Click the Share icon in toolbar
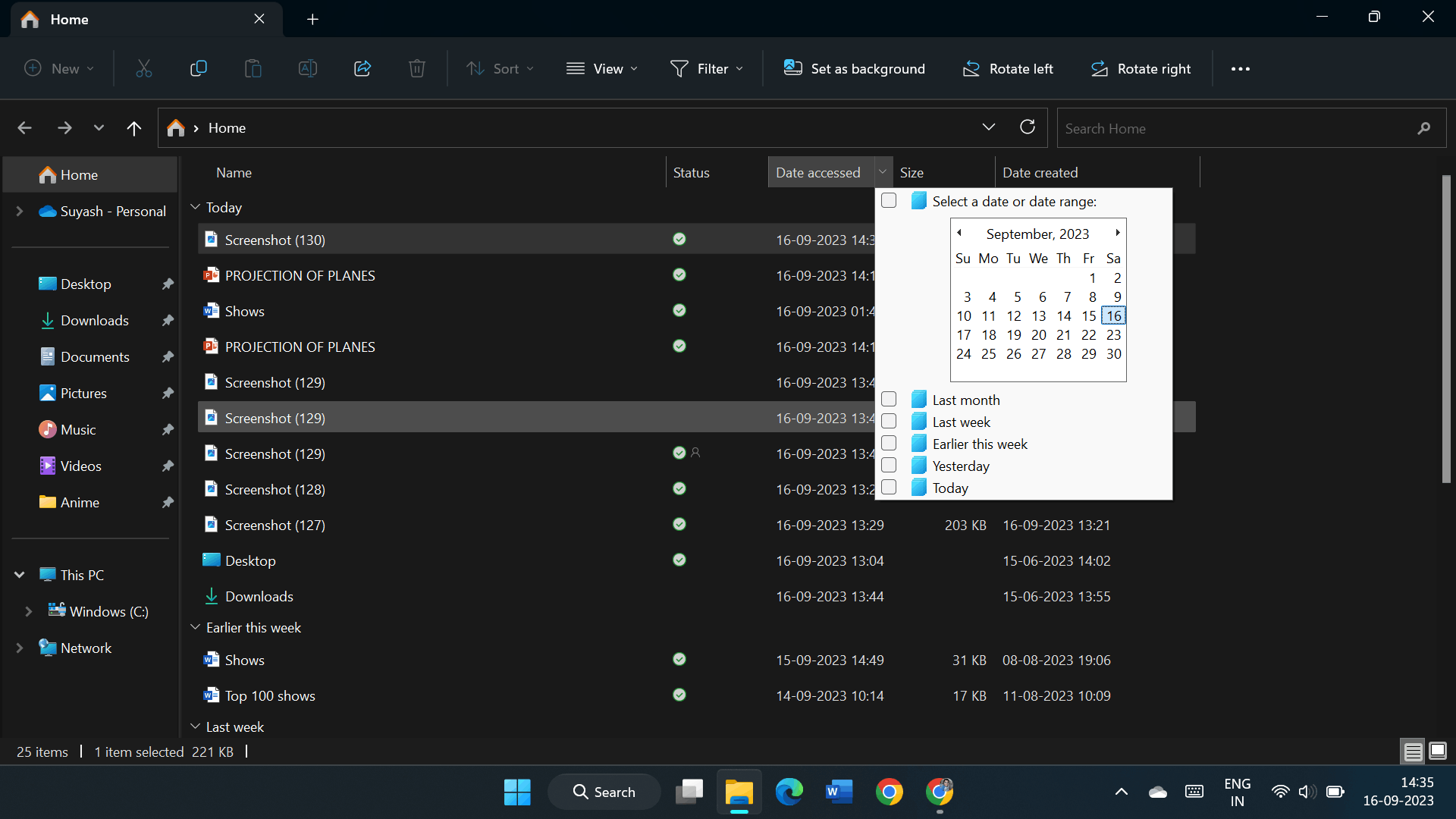 [362, 69]
